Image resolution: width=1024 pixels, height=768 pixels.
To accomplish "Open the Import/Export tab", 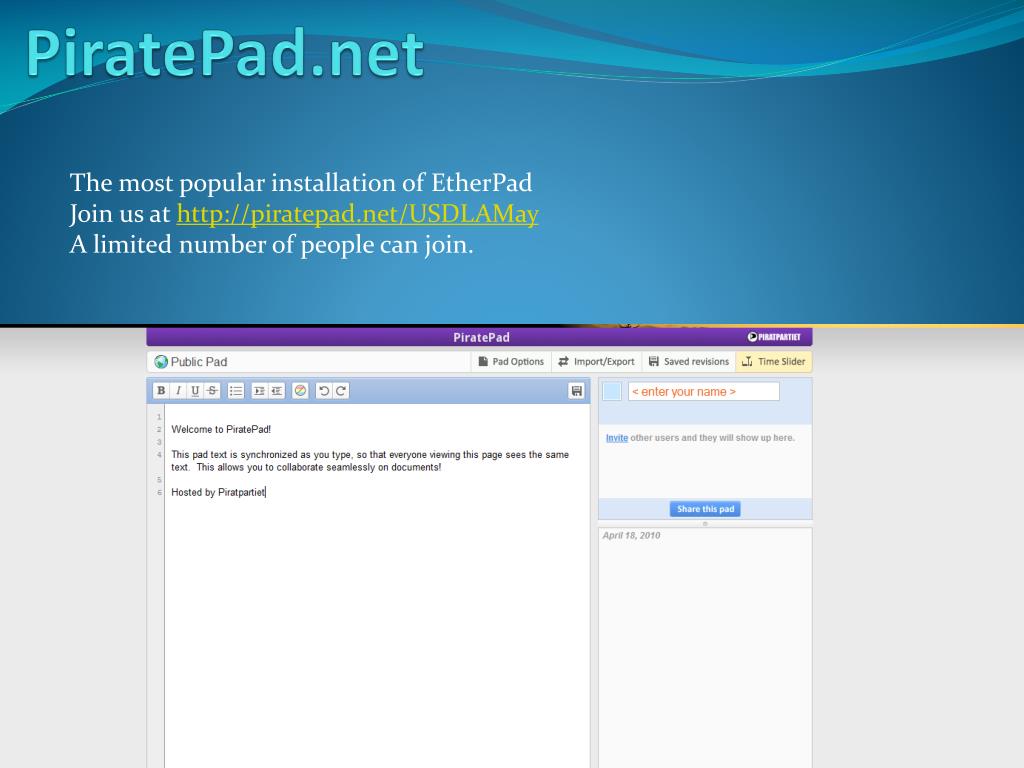I will [596, 361].
